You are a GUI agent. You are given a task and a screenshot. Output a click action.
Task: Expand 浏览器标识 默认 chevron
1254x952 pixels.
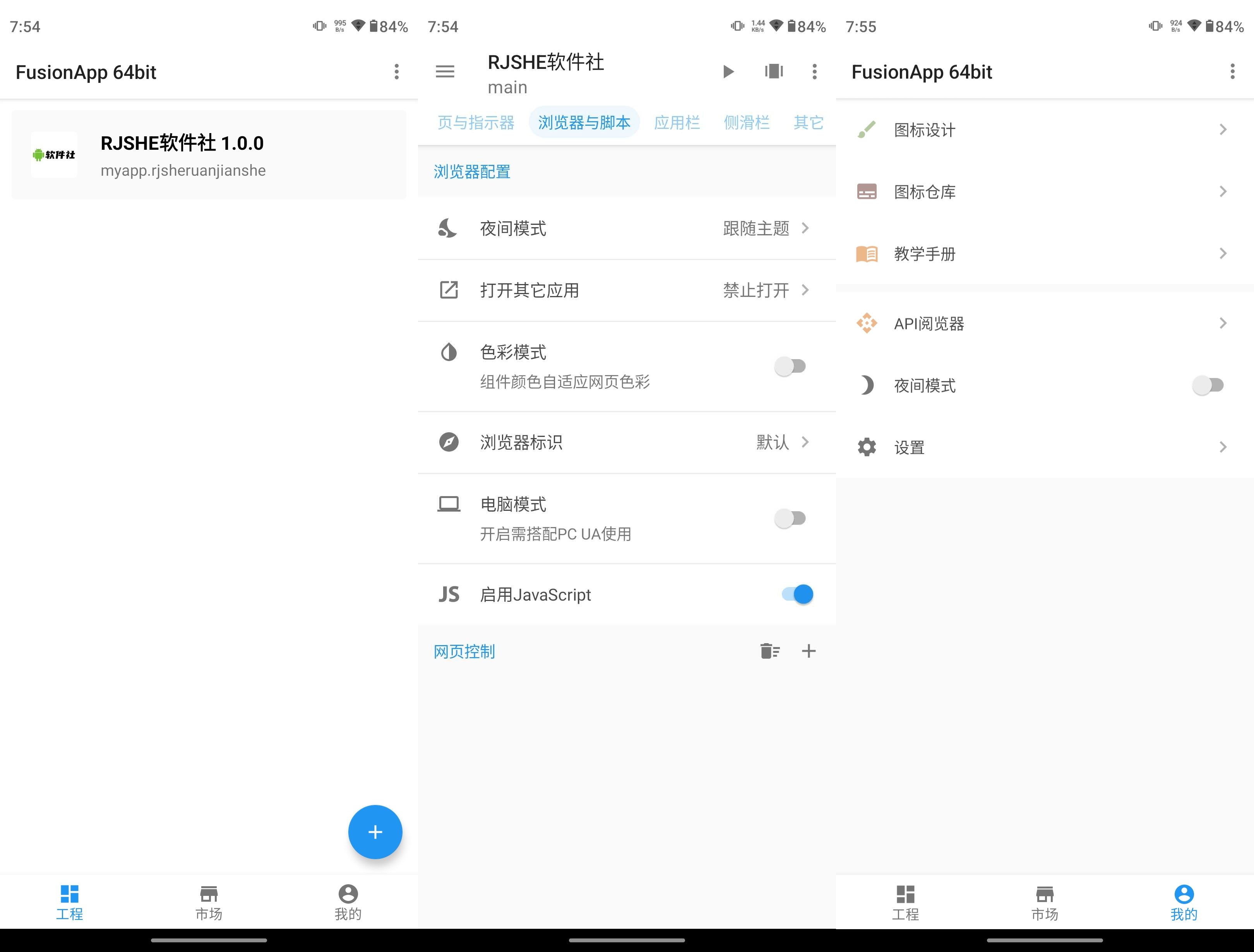(805, 442)
